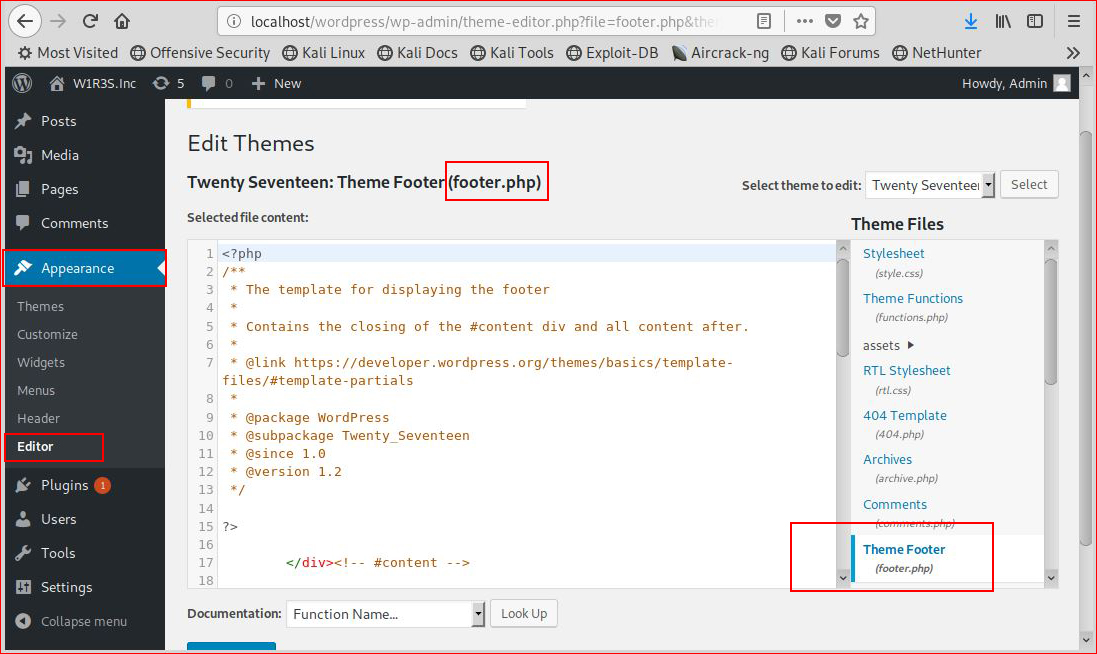Viewport: 1097px width, 654px height.
Task: Open the WordPress logo menu
Action: (22, 83)
